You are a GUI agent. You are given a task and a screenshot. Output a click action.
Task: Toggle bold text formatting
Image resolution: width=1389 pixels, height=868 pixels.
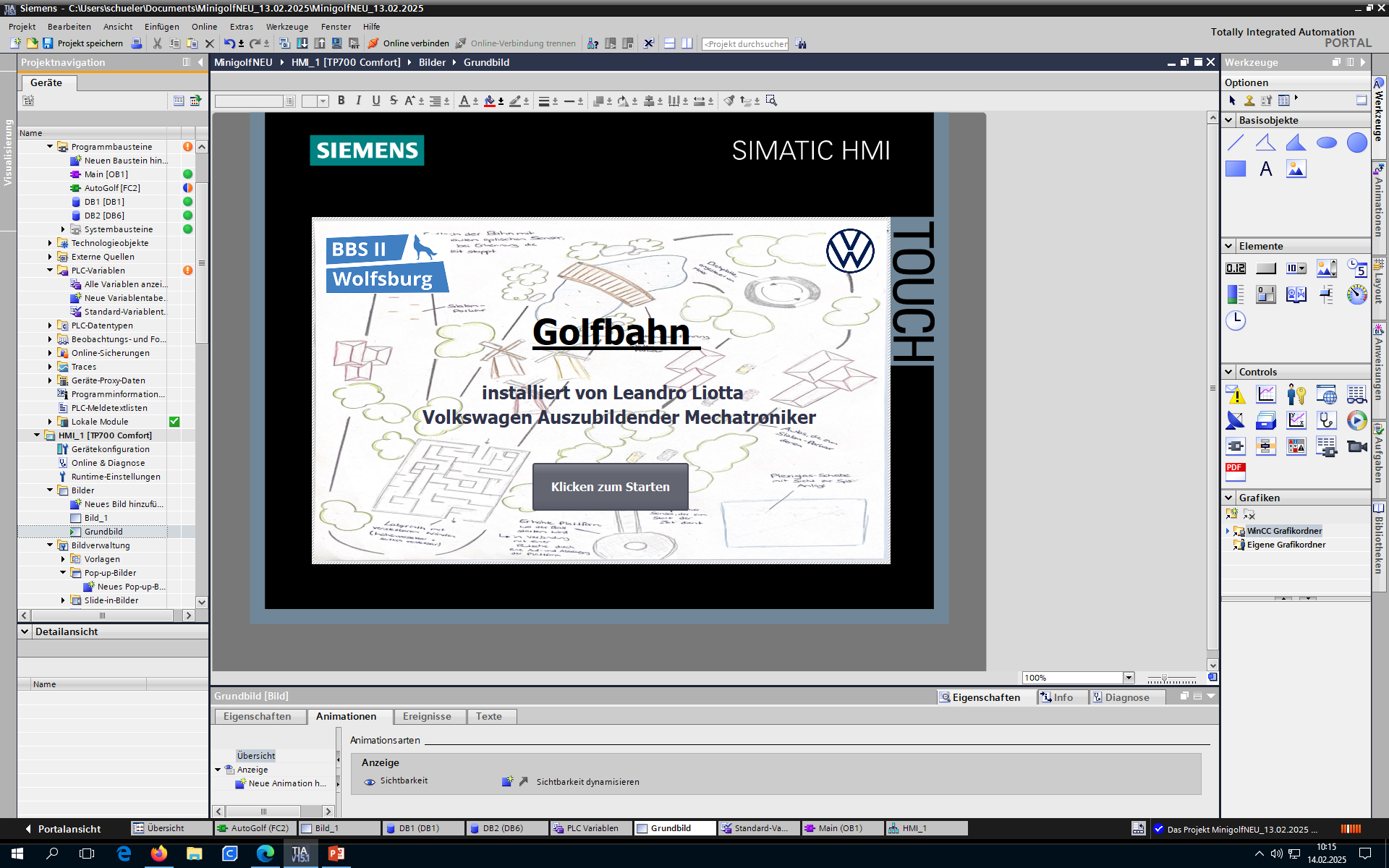pos(341,101)
